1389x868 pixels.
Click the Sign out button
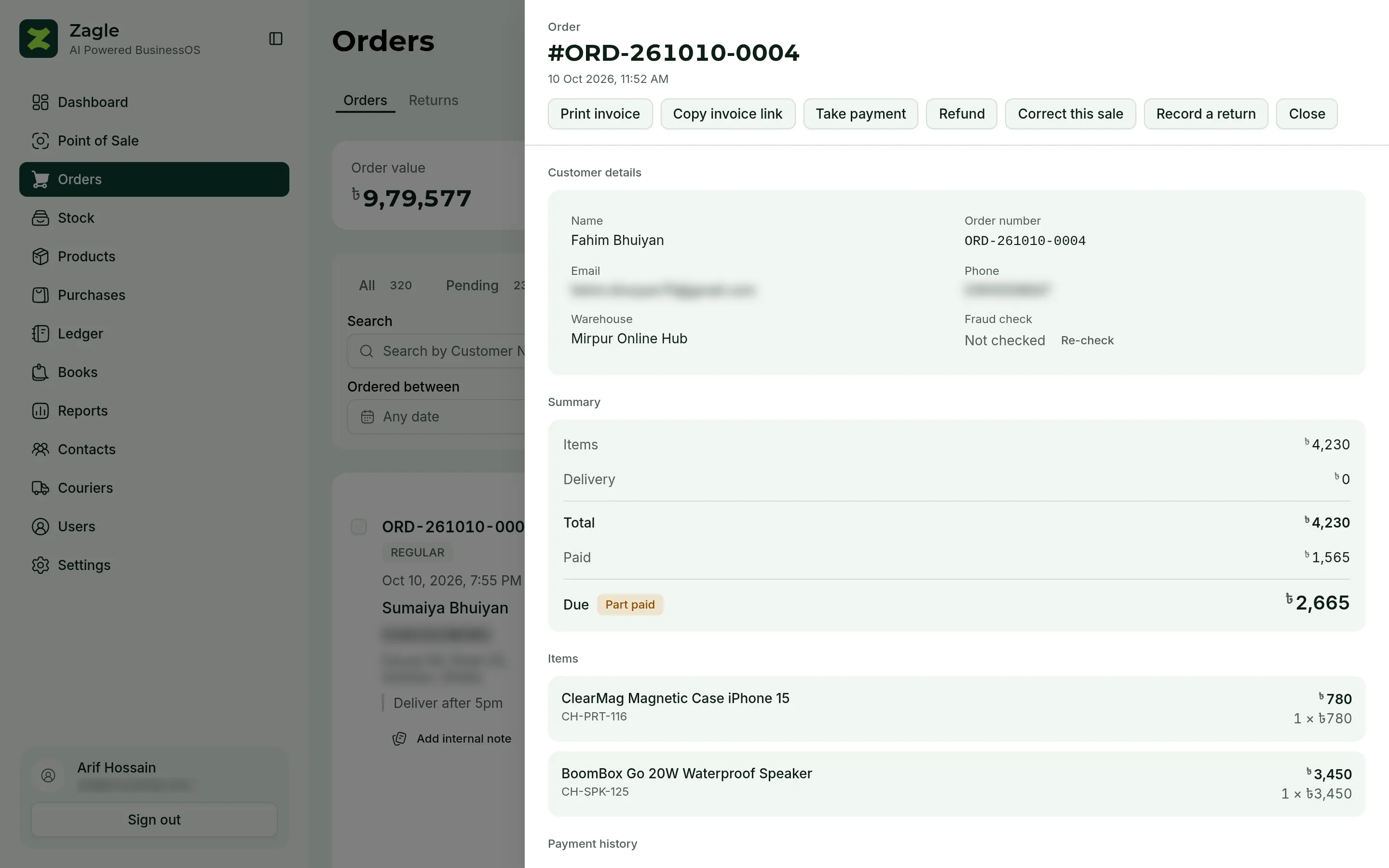coord(154,819)
